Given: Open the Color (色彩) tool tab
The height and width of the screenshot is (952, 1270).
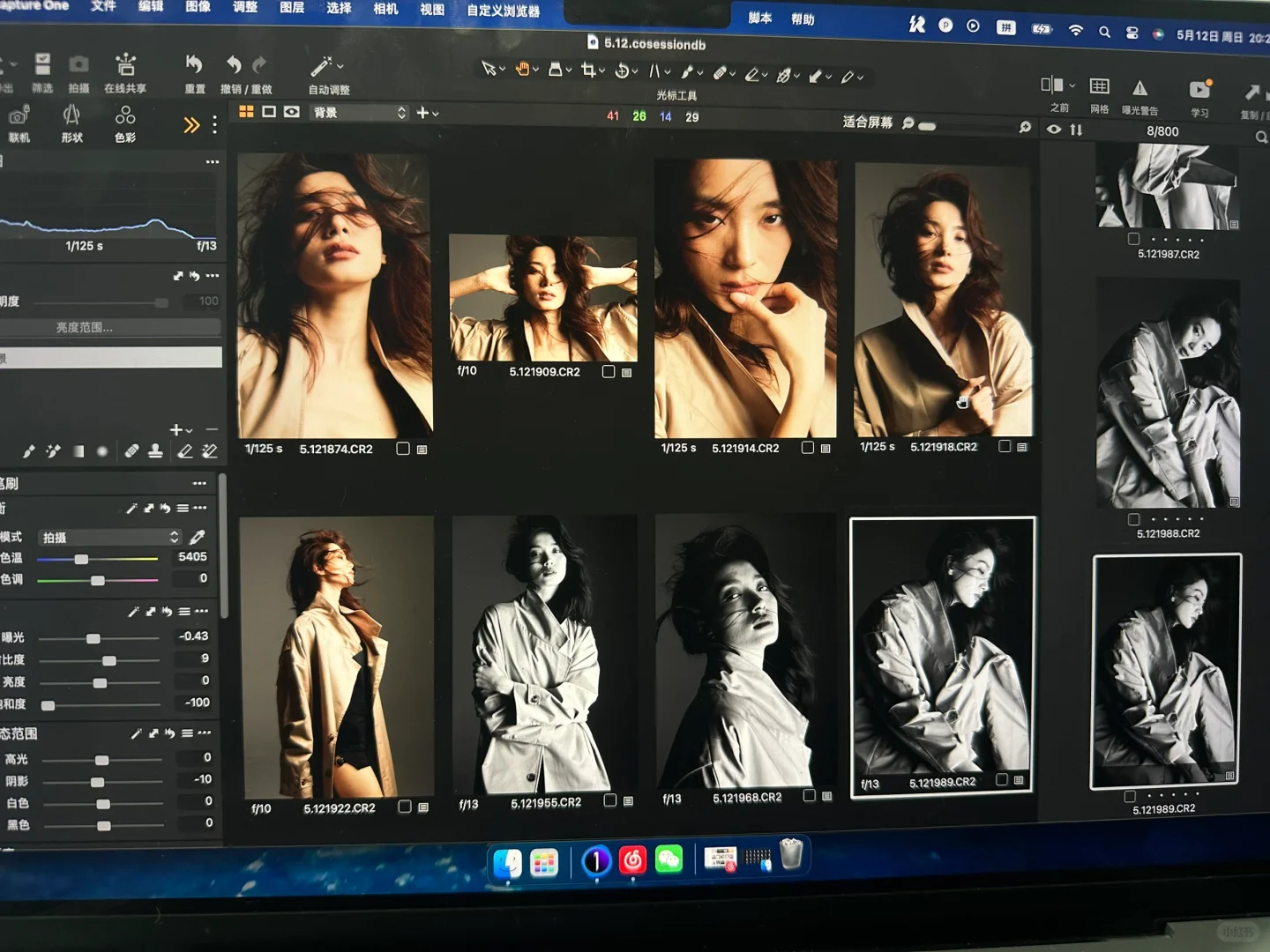Looking at the screenshot, I should [x=125, y=115].
